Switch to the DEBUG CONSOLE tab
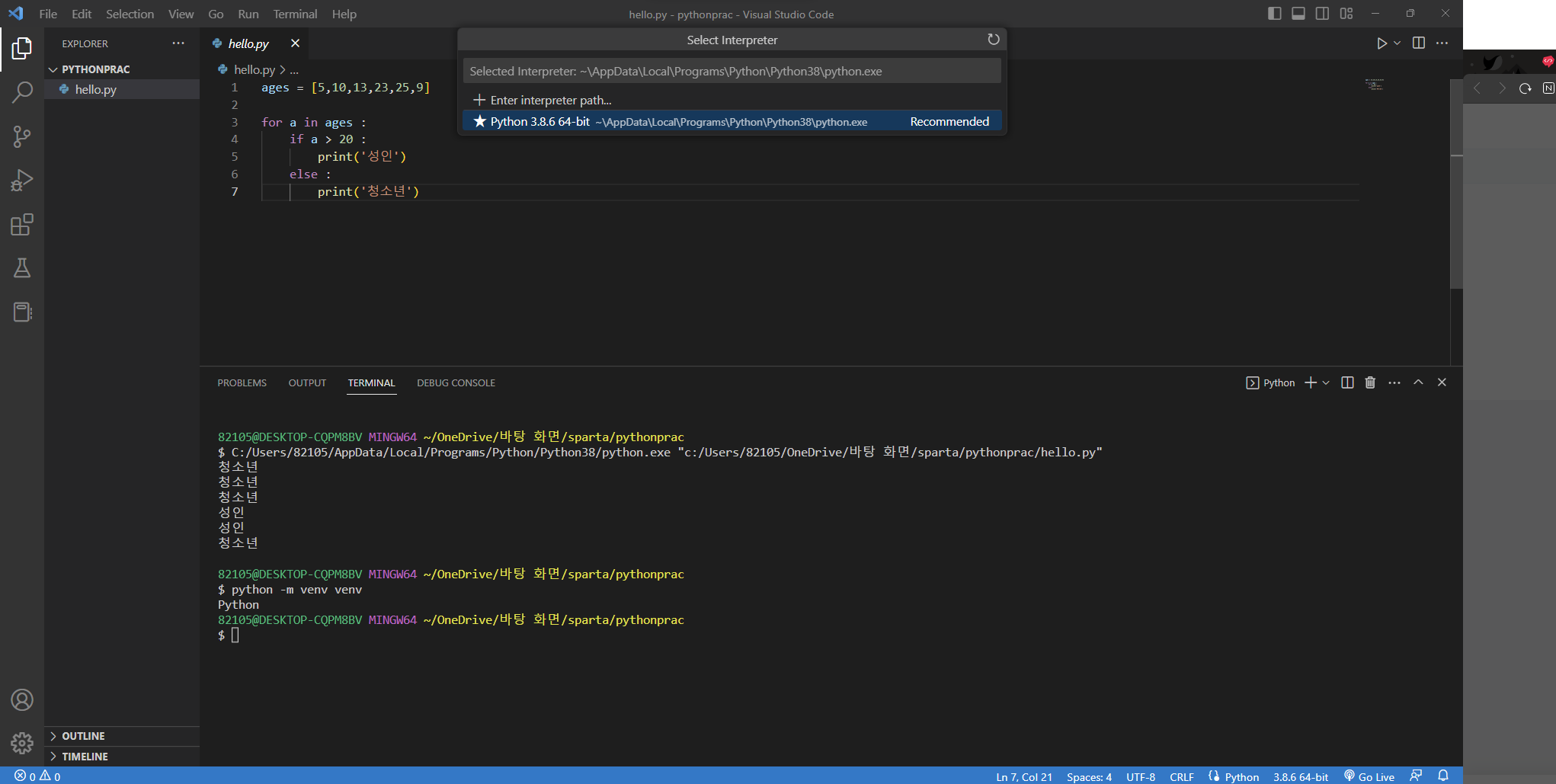Screen dimensions: 1556x784 tap(456, 382)
